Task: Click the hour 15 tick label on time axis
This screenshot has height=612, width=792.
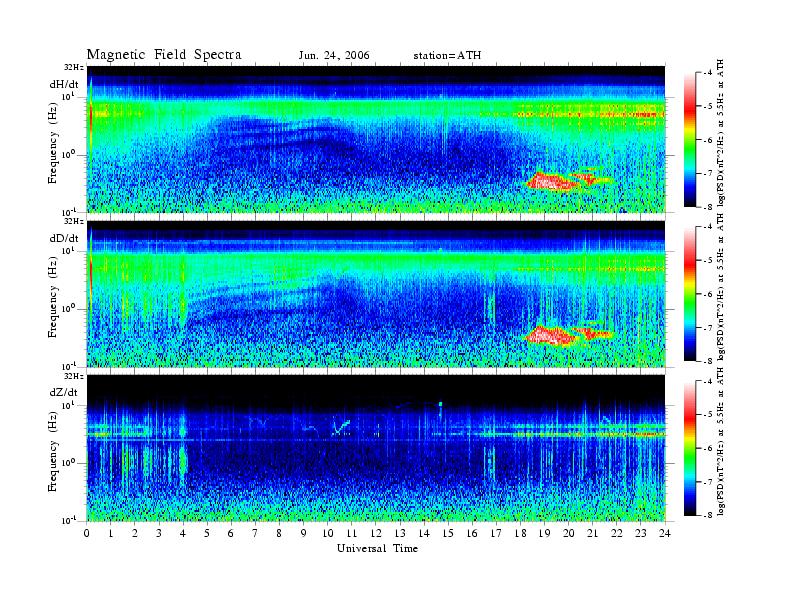Action: (448, 534)
